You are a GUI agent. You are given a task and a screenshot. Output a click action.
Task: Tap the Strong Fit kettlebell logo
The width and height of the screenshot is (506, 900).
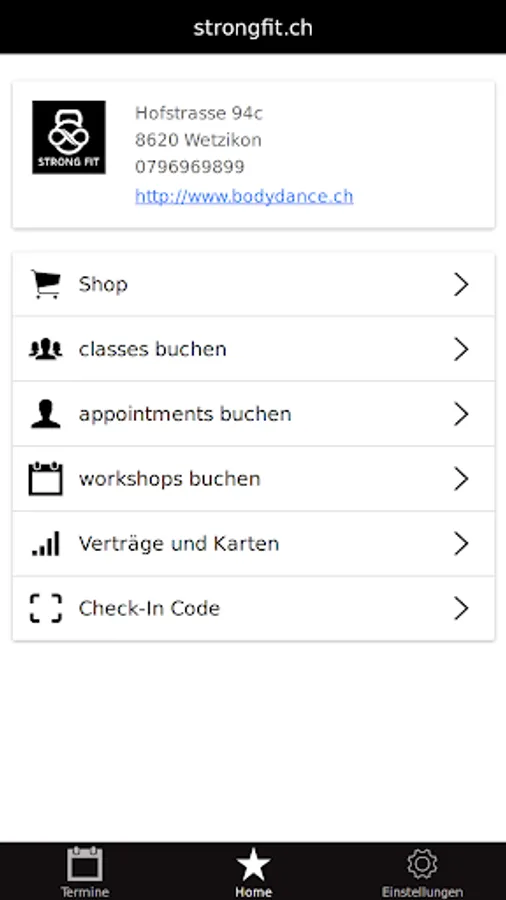(69, 137)
